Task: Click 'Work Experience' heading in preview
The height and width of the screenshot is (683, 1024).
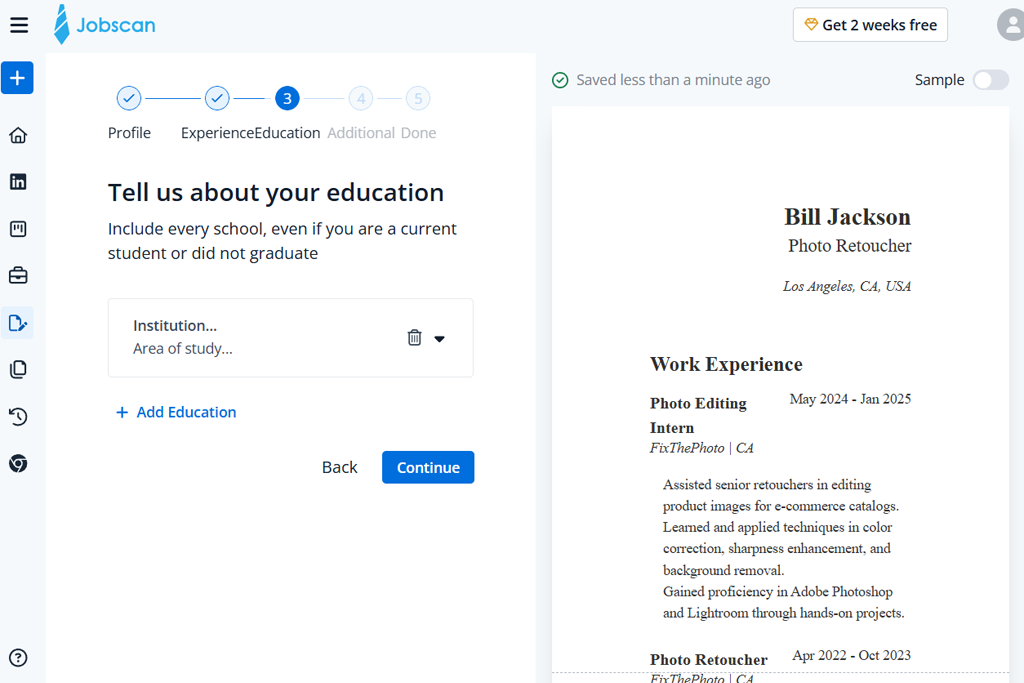Action: coord(726,364)
